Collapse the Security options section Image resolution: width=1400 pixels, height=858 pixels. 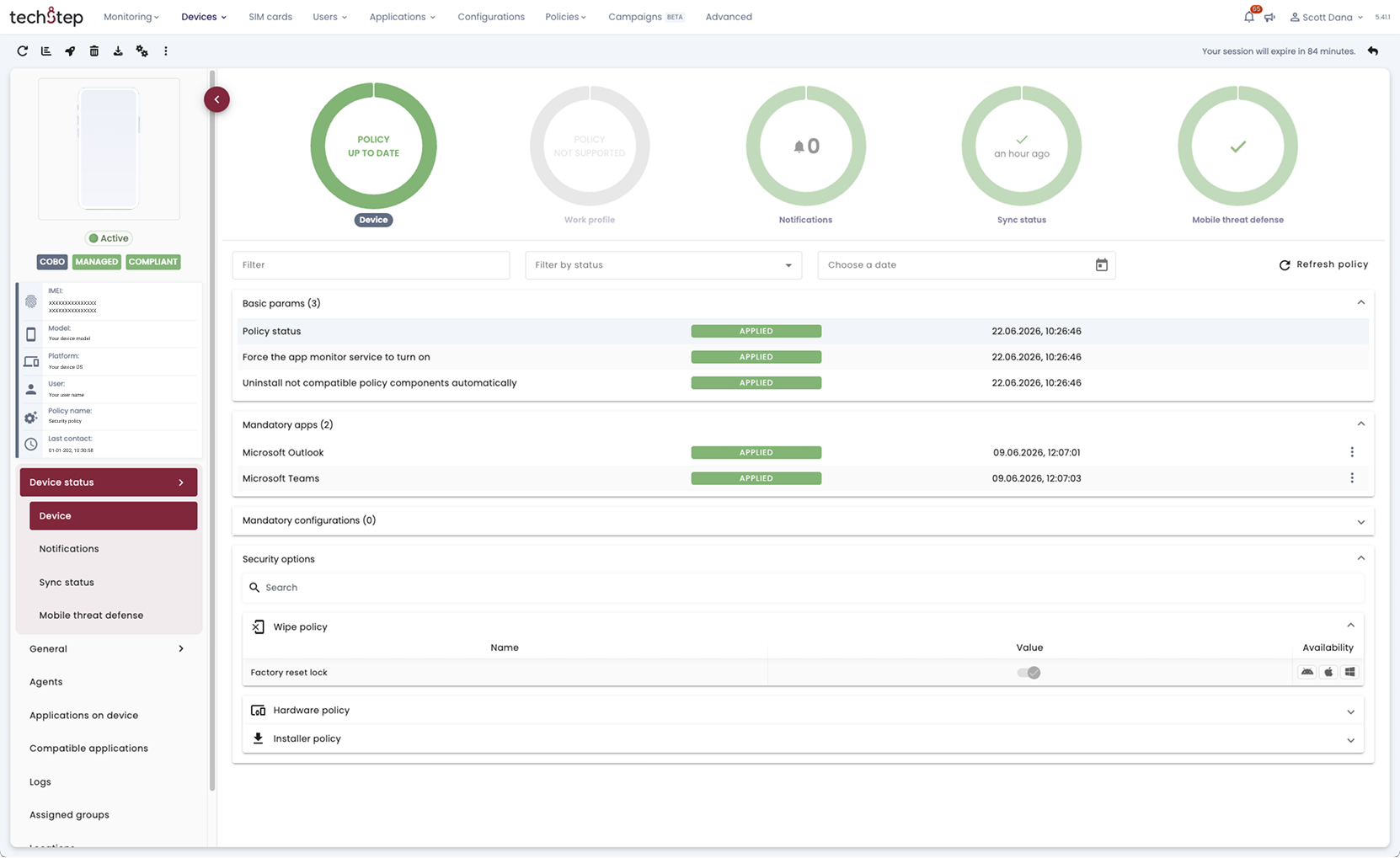coord(1360,558)
